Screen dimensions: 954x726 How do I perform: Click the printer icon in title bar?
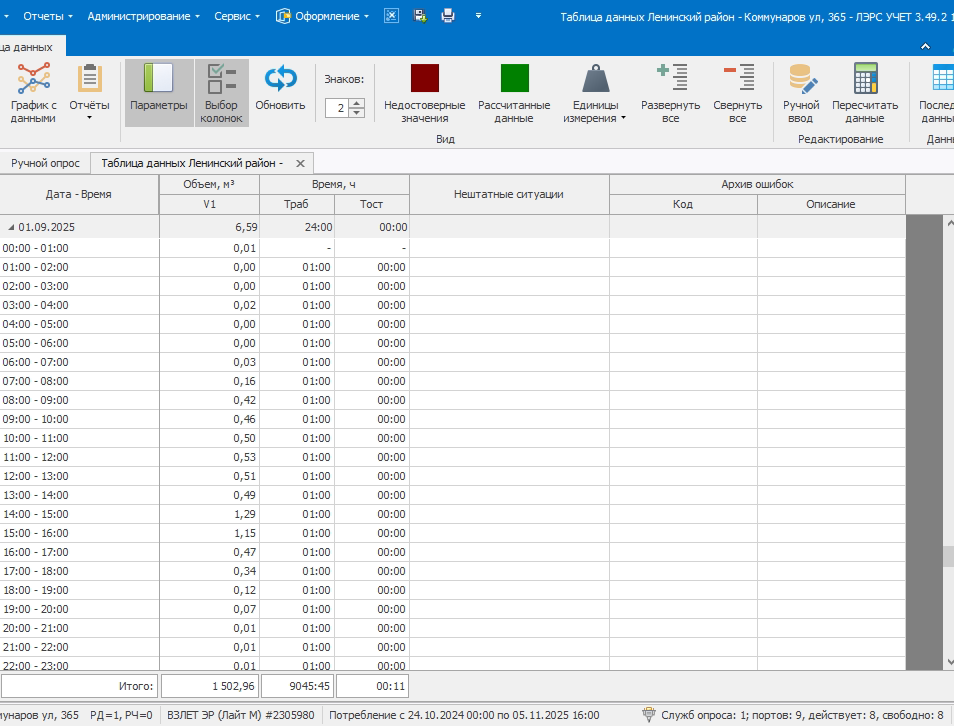click(x=448, y=16)
